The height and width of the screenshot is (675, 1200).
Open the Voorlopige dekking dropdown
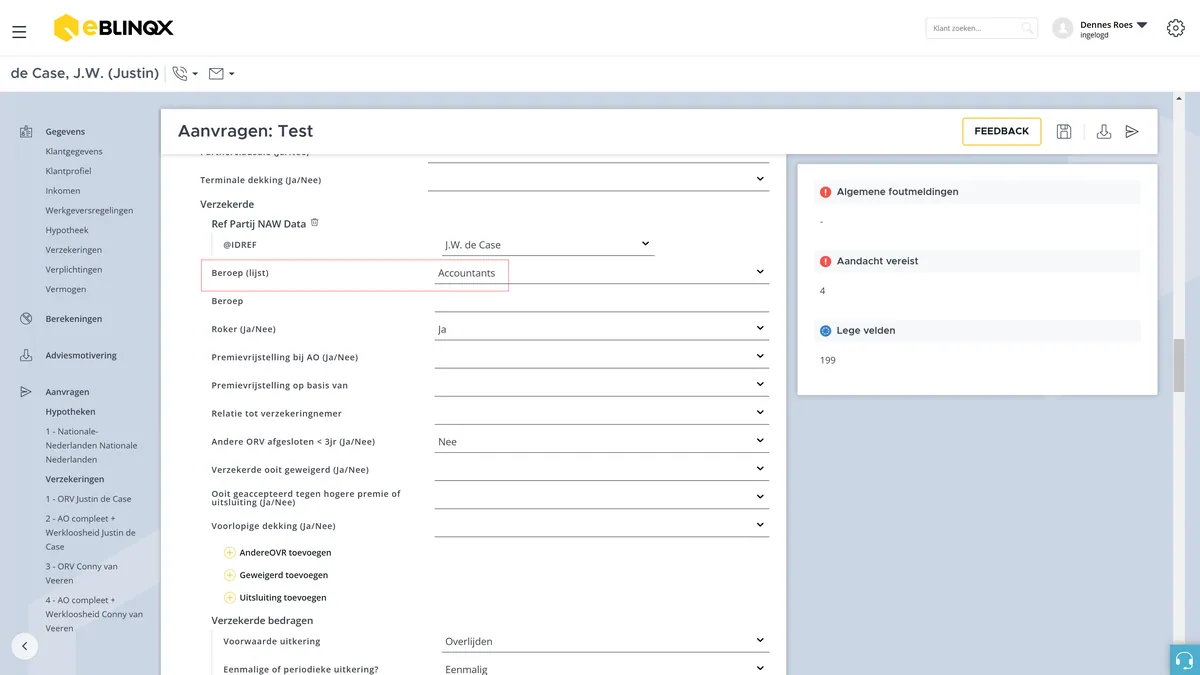point(601,526)
